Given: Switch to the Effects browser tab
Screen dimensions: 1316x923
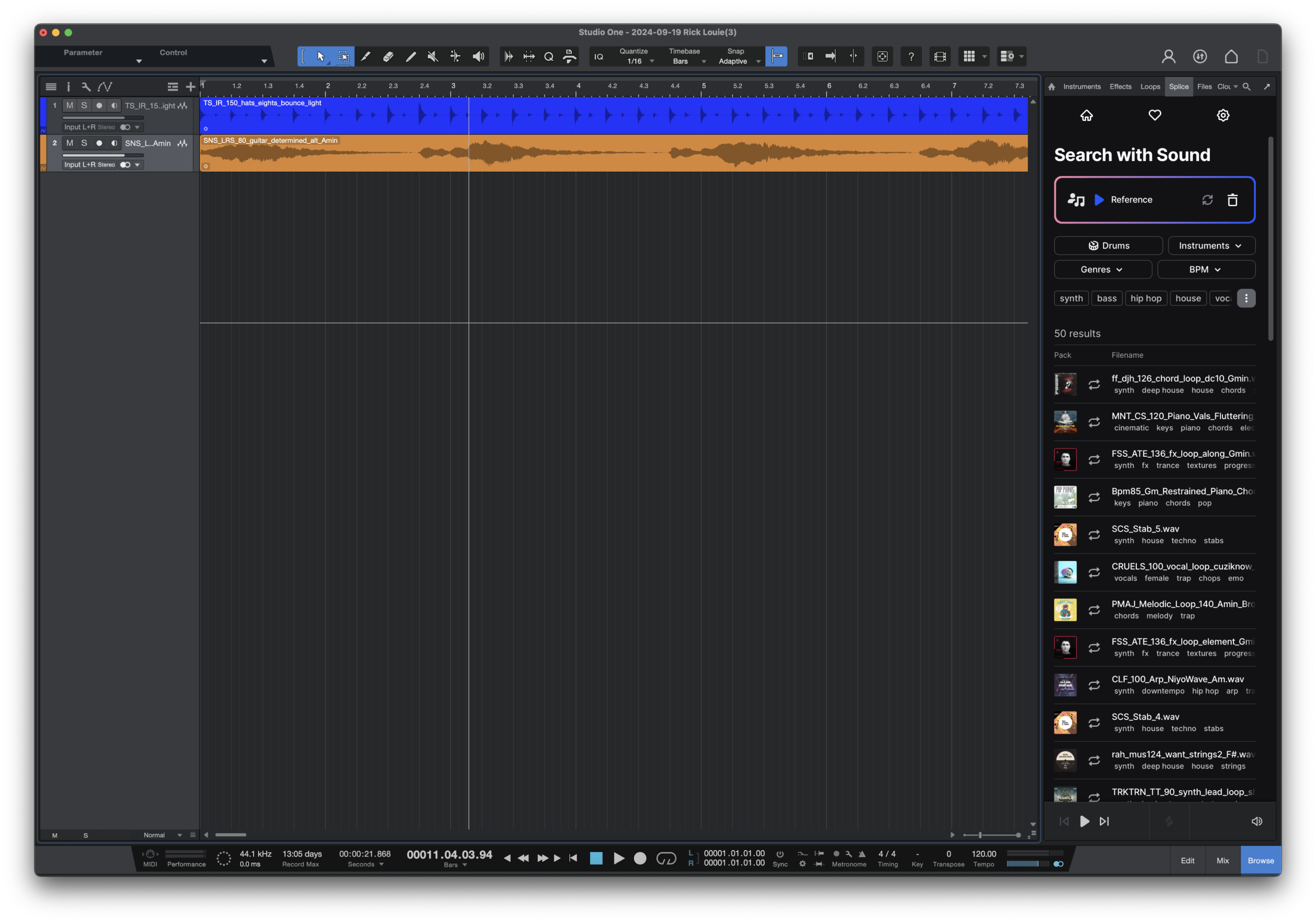Looking at the screenshot, I should (x=1120, y=87).
